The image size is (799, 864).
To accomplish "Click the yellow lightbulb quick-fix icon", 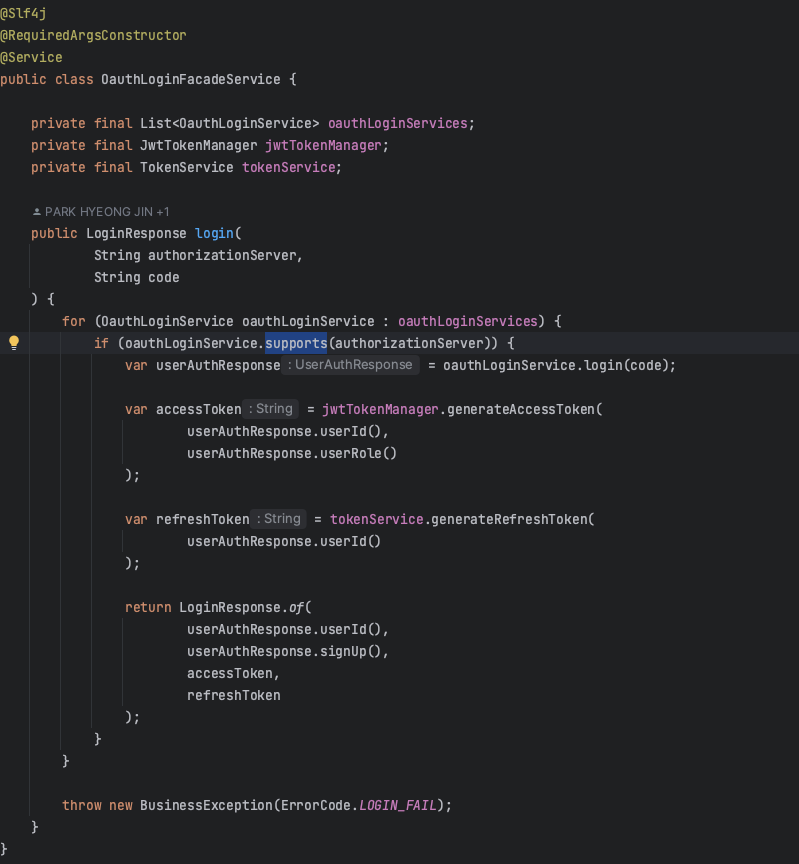I will point(14,343).
